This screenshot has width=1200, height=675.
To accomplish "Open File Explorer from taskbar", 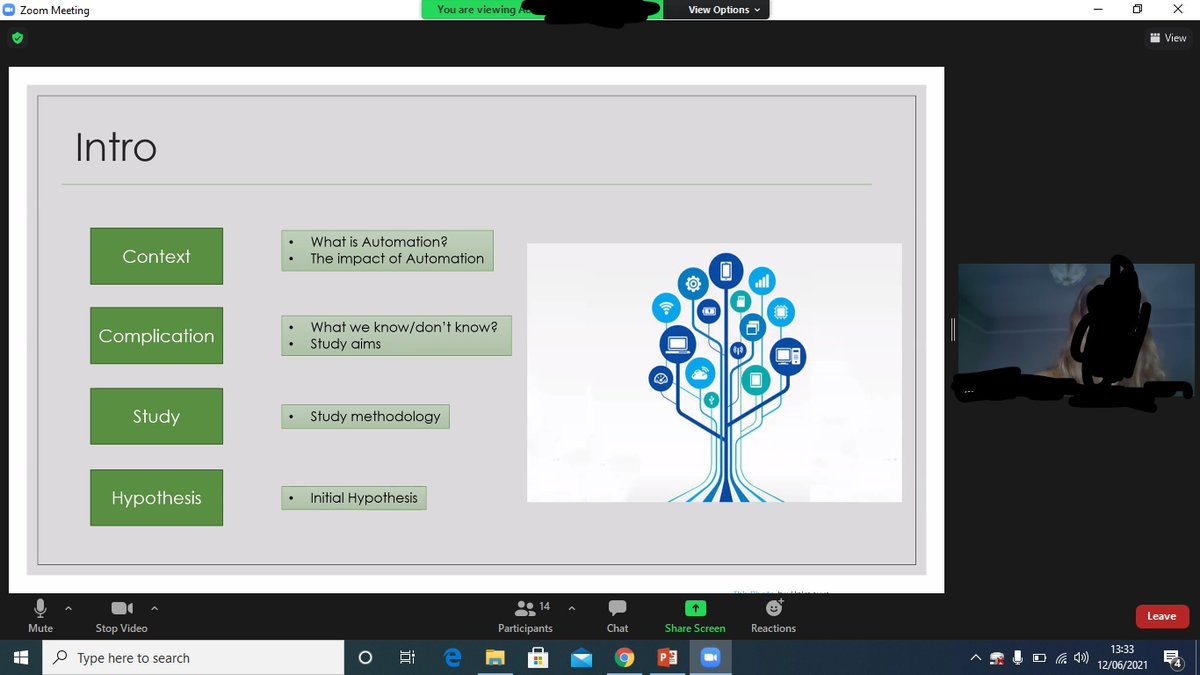I will [495, 658].
